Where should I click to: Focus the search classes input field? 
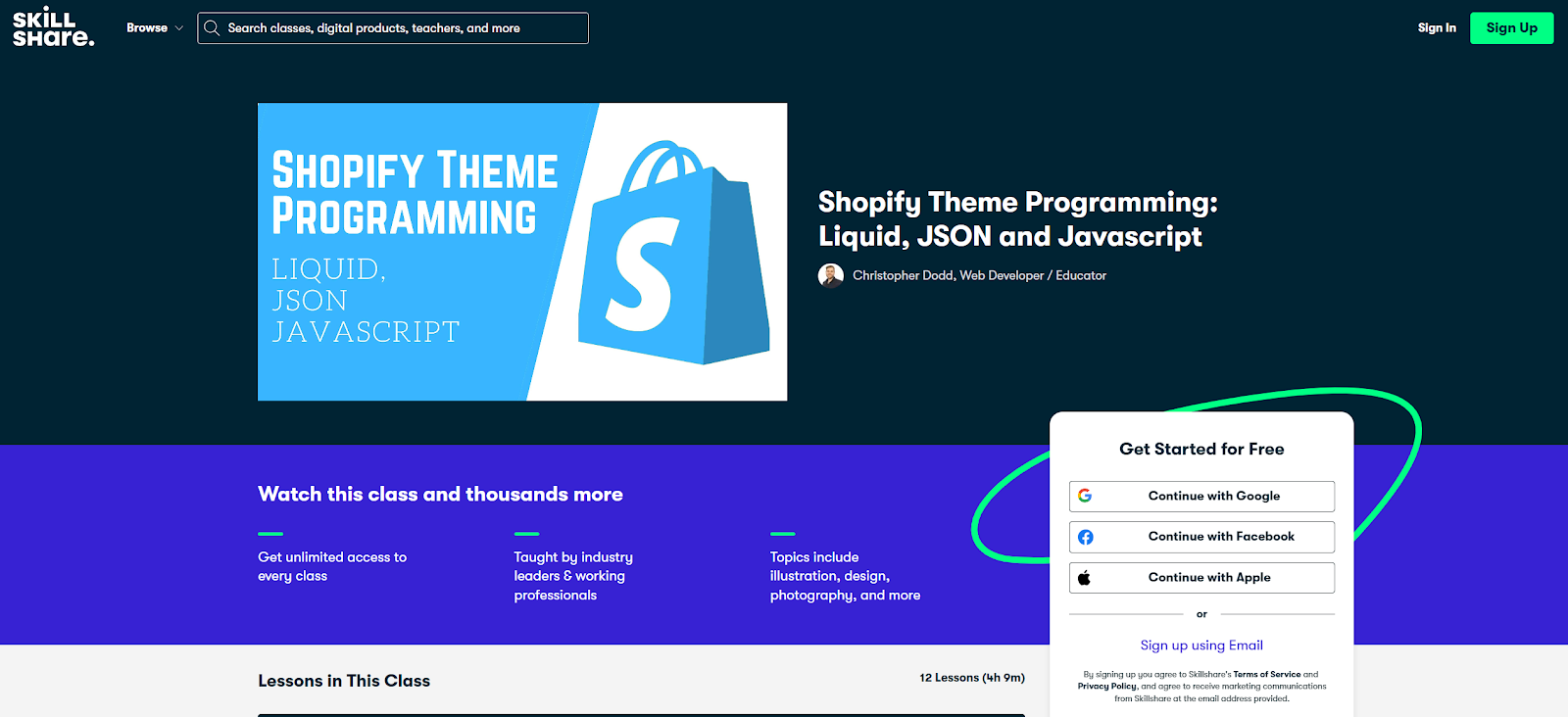[393, 28]
